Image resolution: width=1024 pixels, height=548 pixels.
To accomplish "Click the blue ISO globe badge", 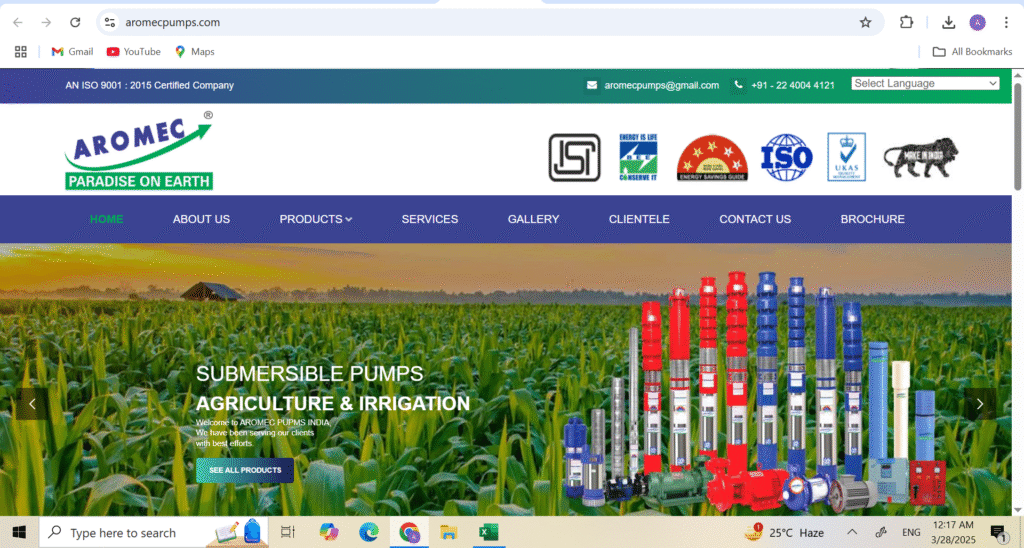I will click(787, 158).
